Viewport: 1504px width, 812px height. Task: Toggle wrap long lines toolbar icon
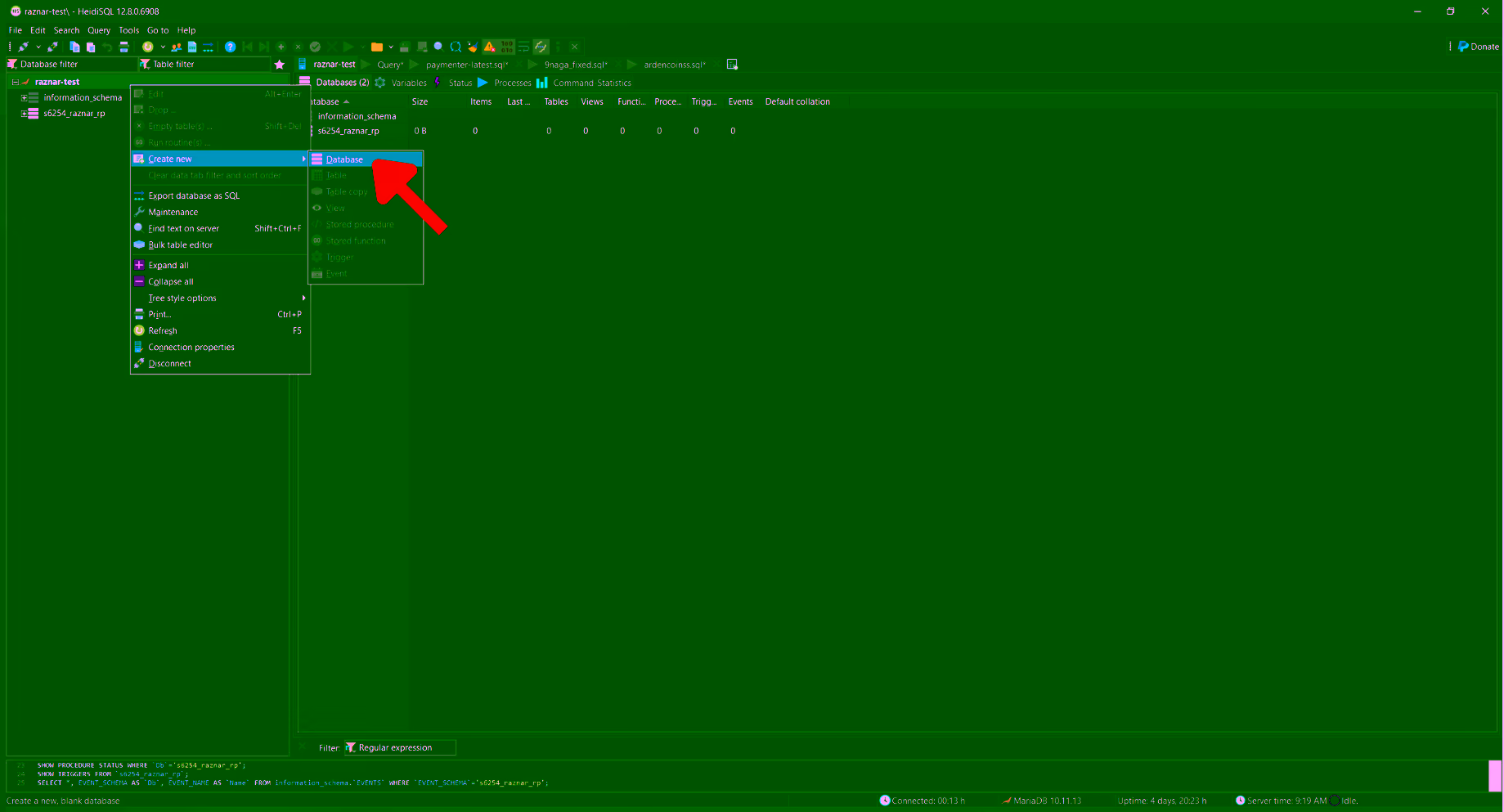pyautogui.click(x=523, y=47)
